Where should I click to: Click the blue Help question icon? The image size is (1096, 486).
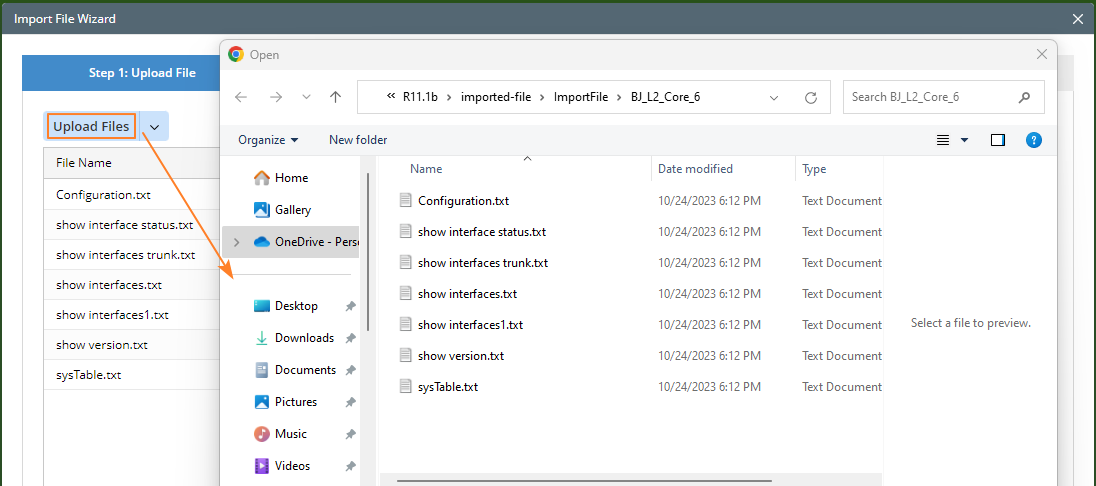tap(1034, 140)
